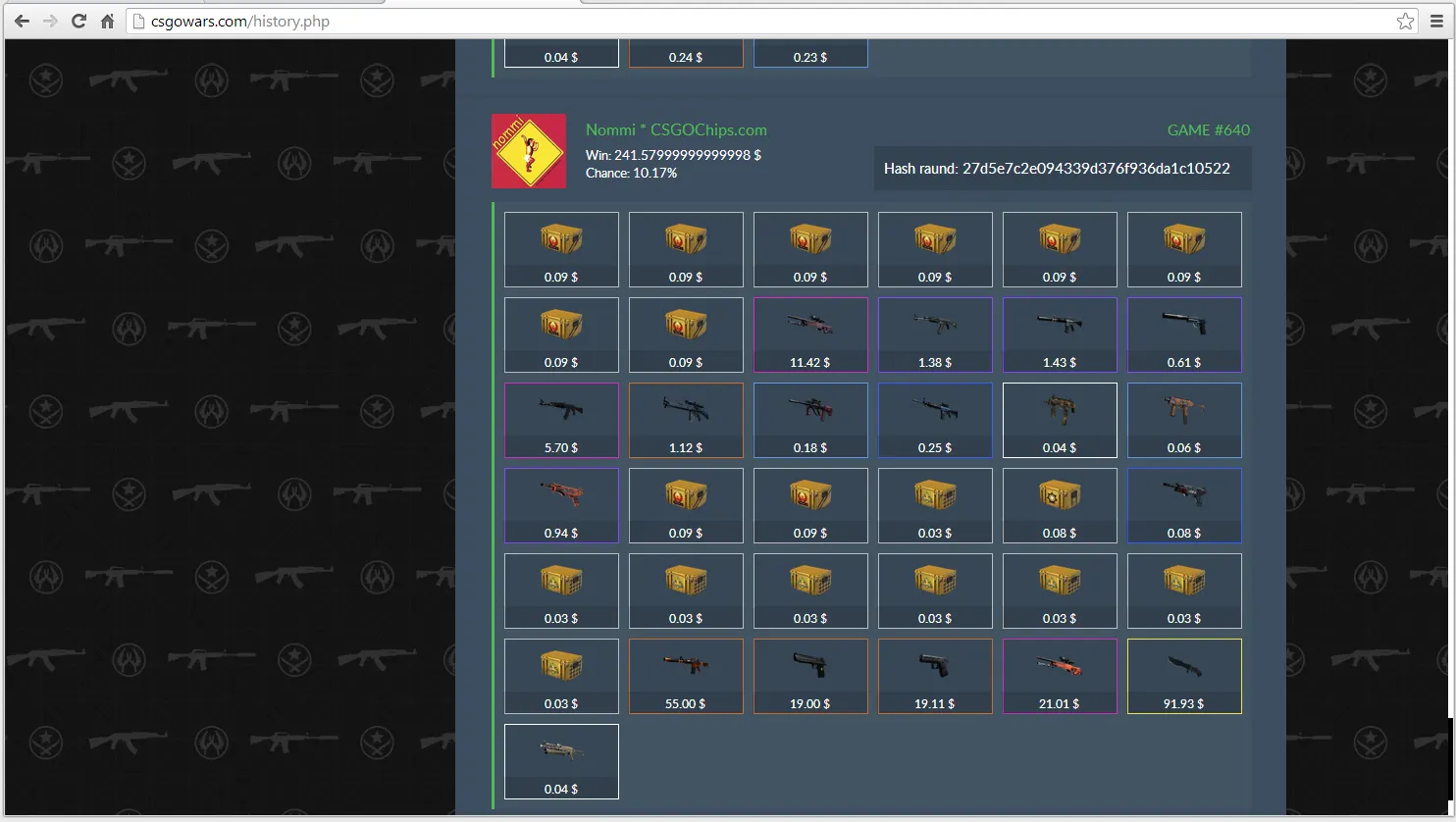Select the rifle skin worth 55.00 $

[x=686, y=676]
